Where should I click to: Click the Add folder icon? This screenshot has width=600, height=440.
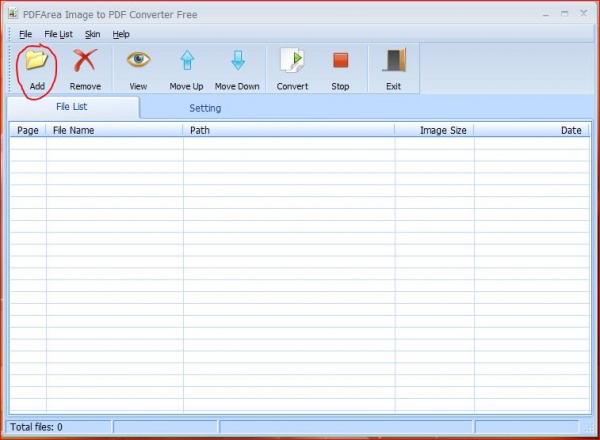tap(37, 60)
